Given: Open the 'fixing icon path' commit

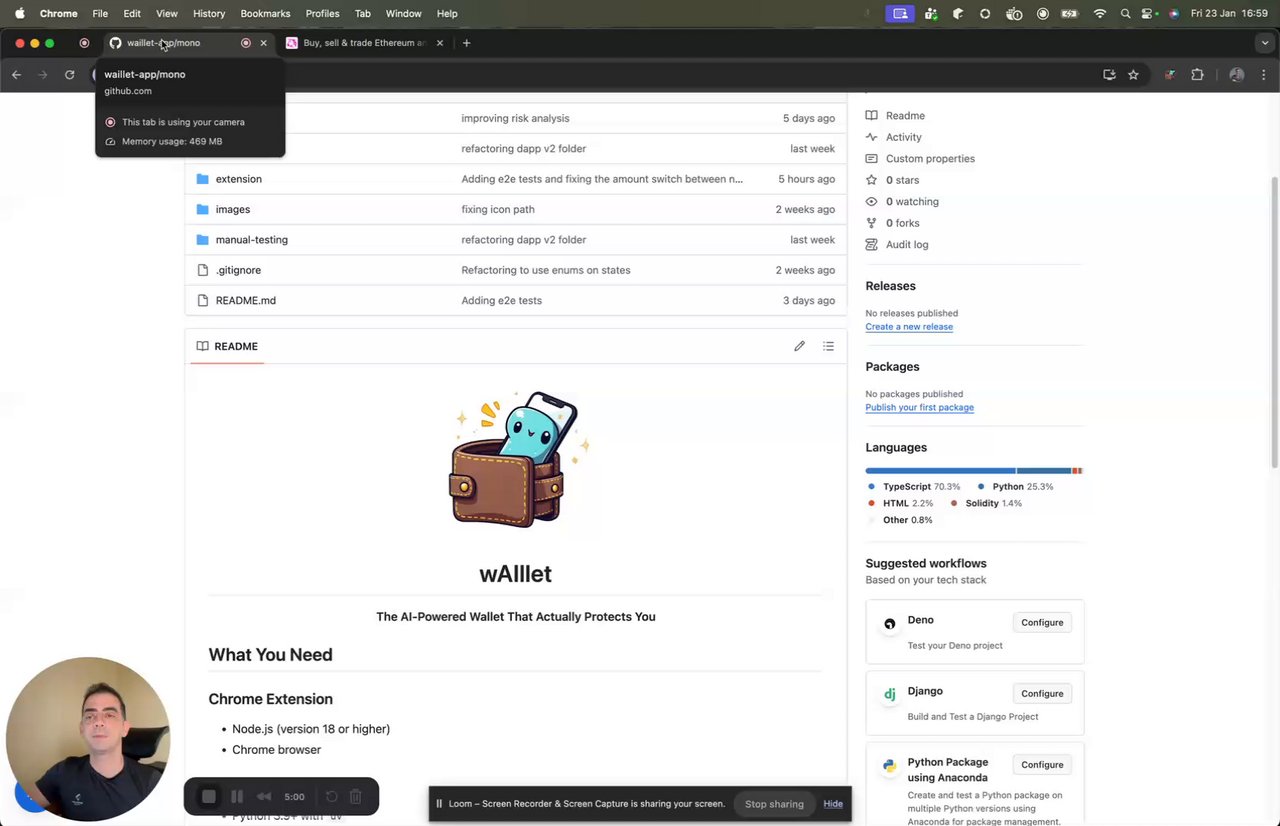Looking at the screenshot, I should pyautogui.click(x=498, y=209).
